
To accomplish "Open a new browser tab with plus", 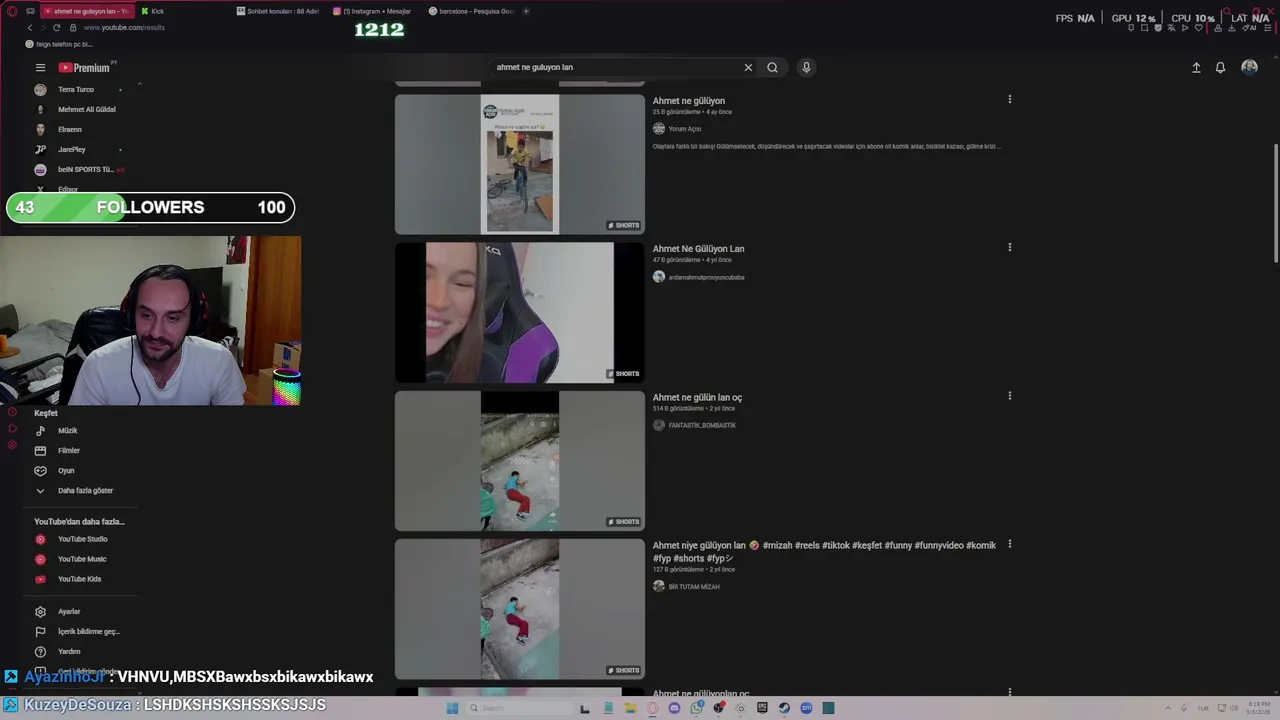I will point(526,11).
